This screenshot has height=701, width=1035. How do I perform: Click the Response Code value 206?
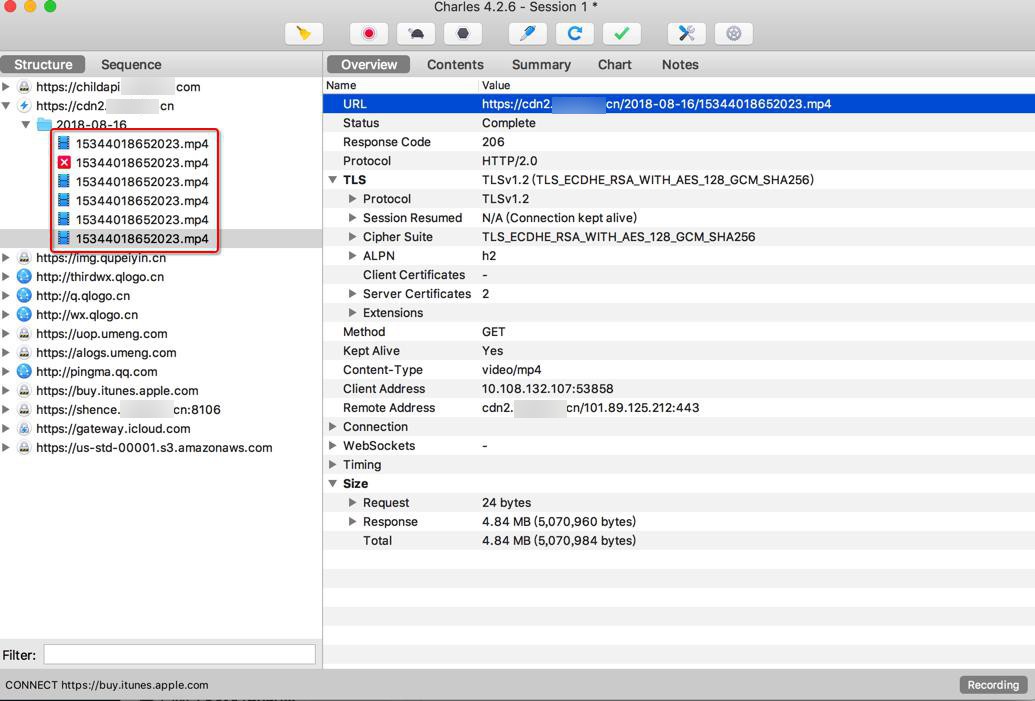493,142
